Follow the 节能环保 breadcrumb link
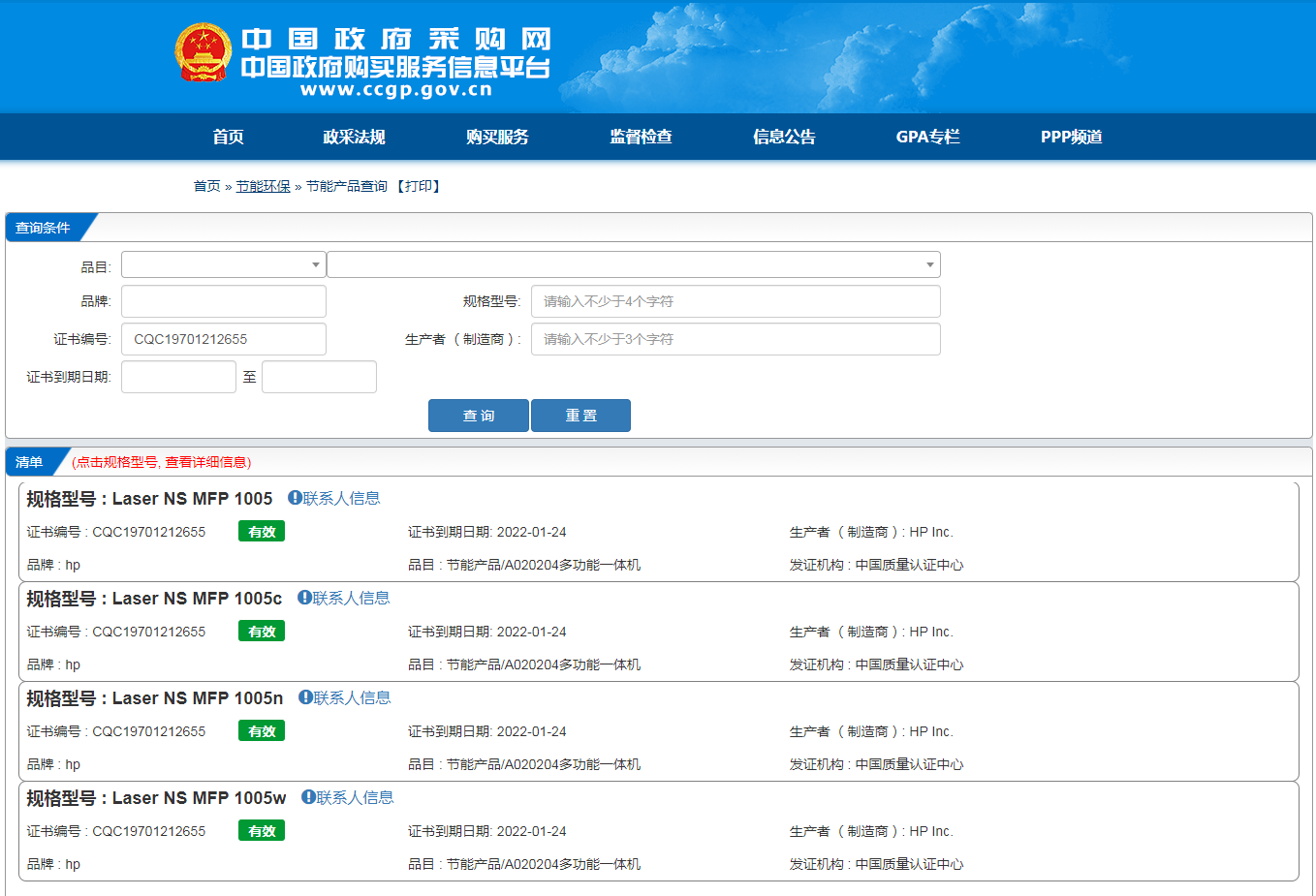 (263, 186)
